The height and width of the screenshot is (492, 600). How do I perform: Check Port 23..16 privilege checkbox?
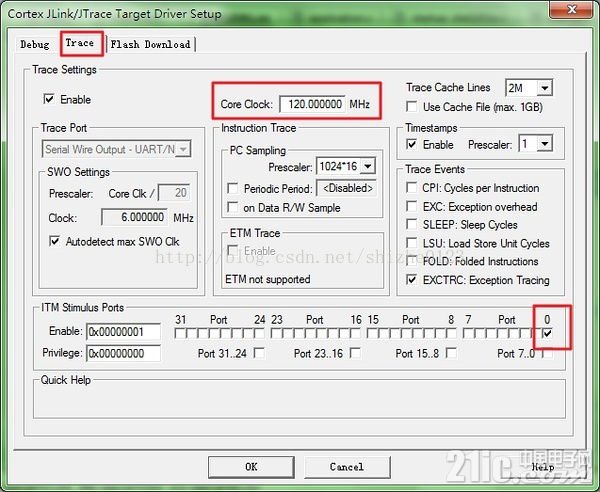(x=355, y=353)
